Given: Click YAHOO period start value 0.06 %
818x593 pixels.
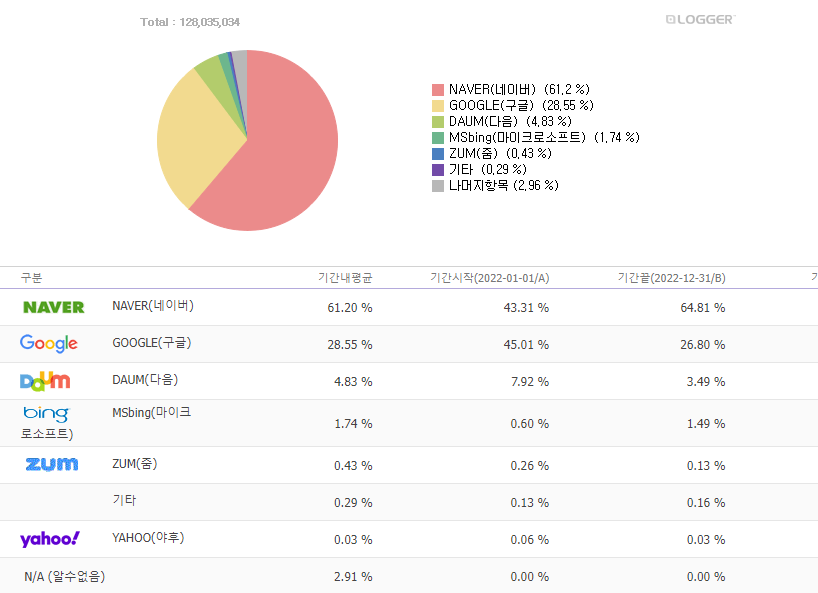Looking at the screenshot, I should (530, 540).
